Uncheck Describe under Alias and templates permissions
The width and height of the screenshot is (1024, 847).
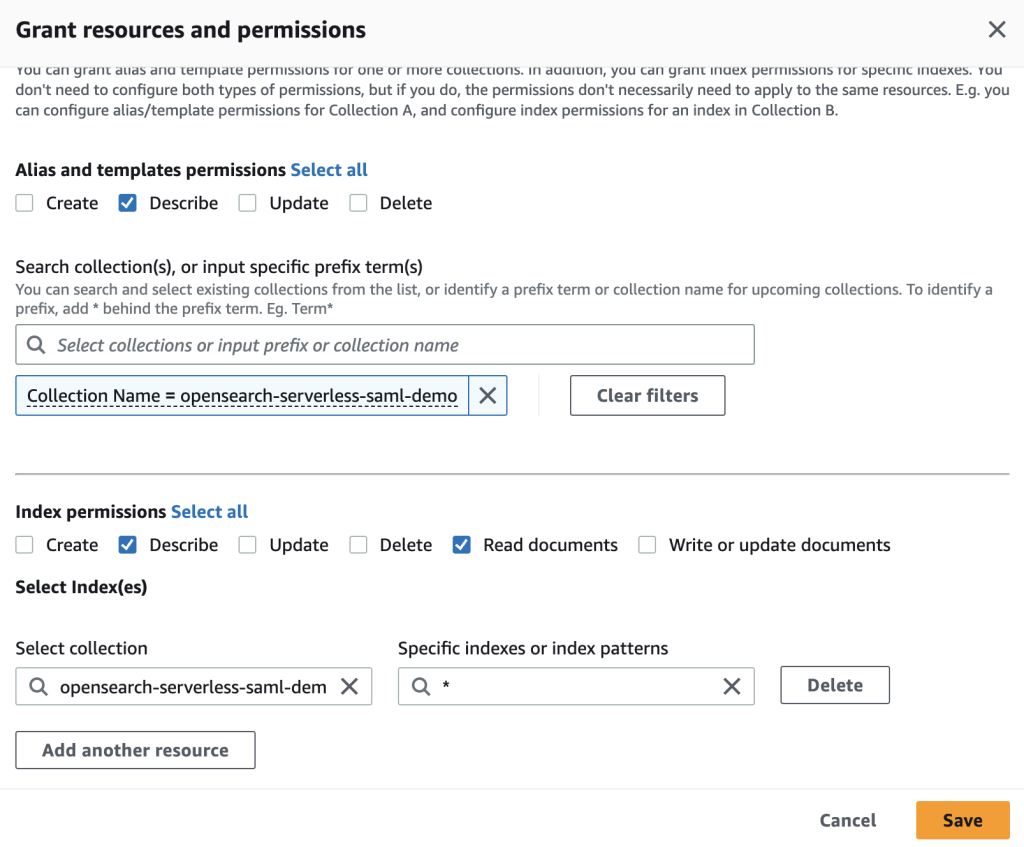point(127,203)
